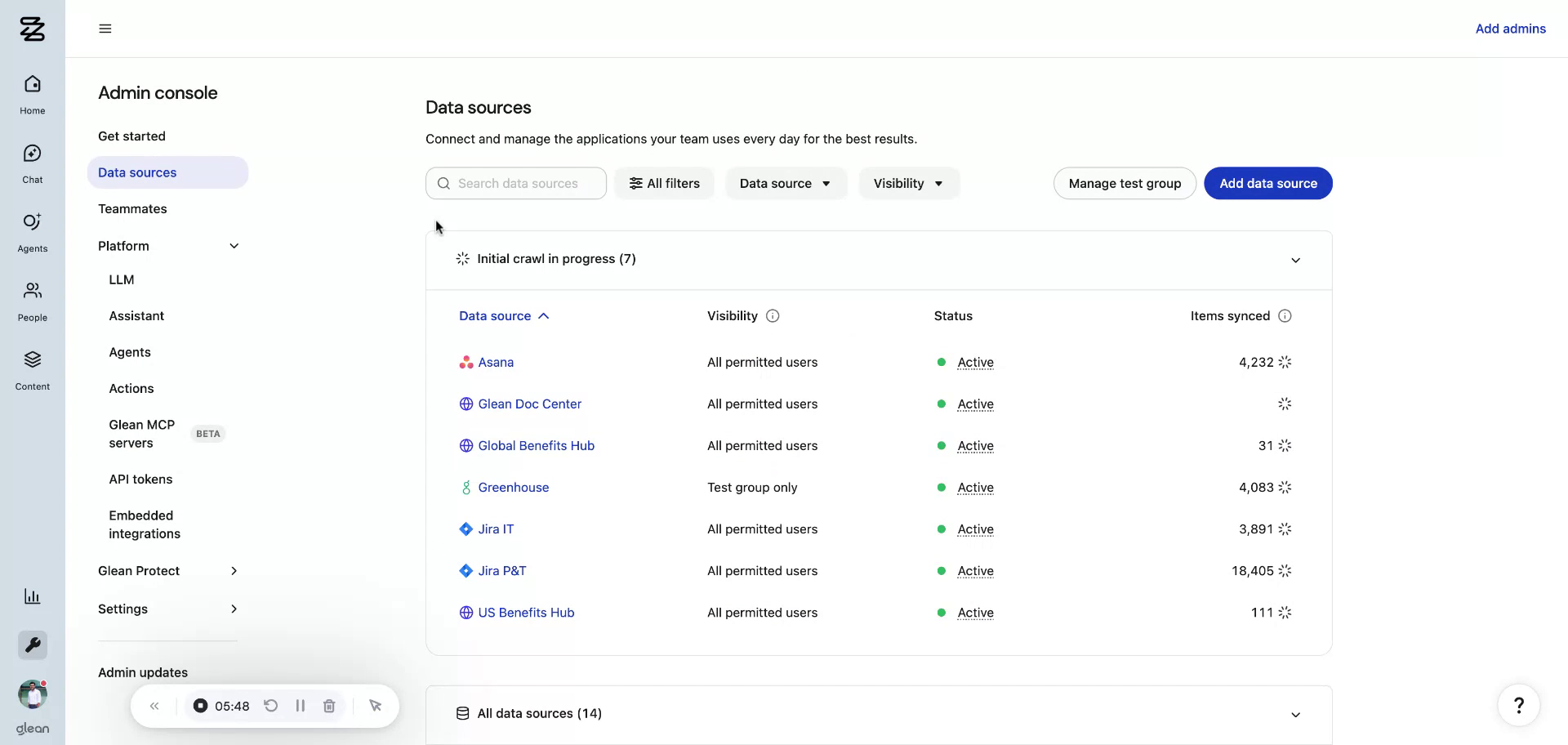This screenshot has height=745, width=1568.
Task: Open Chat from the sidebar
Action: click(x=31, y=161)
